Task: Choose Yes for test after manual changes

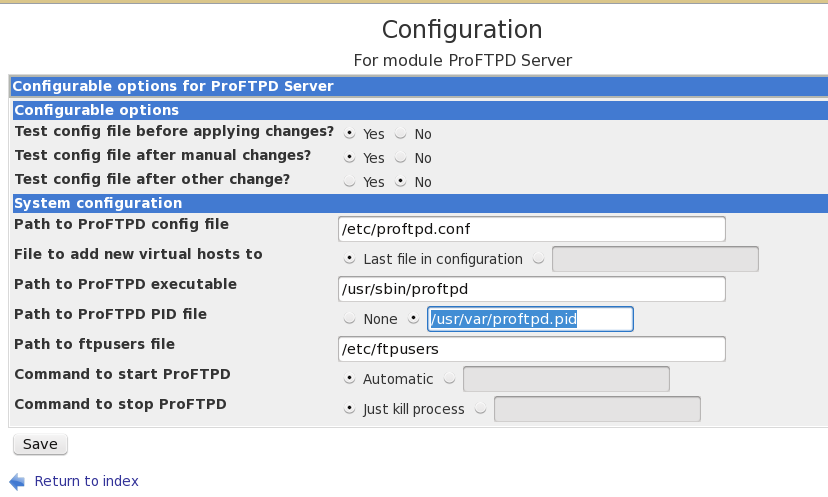Action: (x=349, y=157)
